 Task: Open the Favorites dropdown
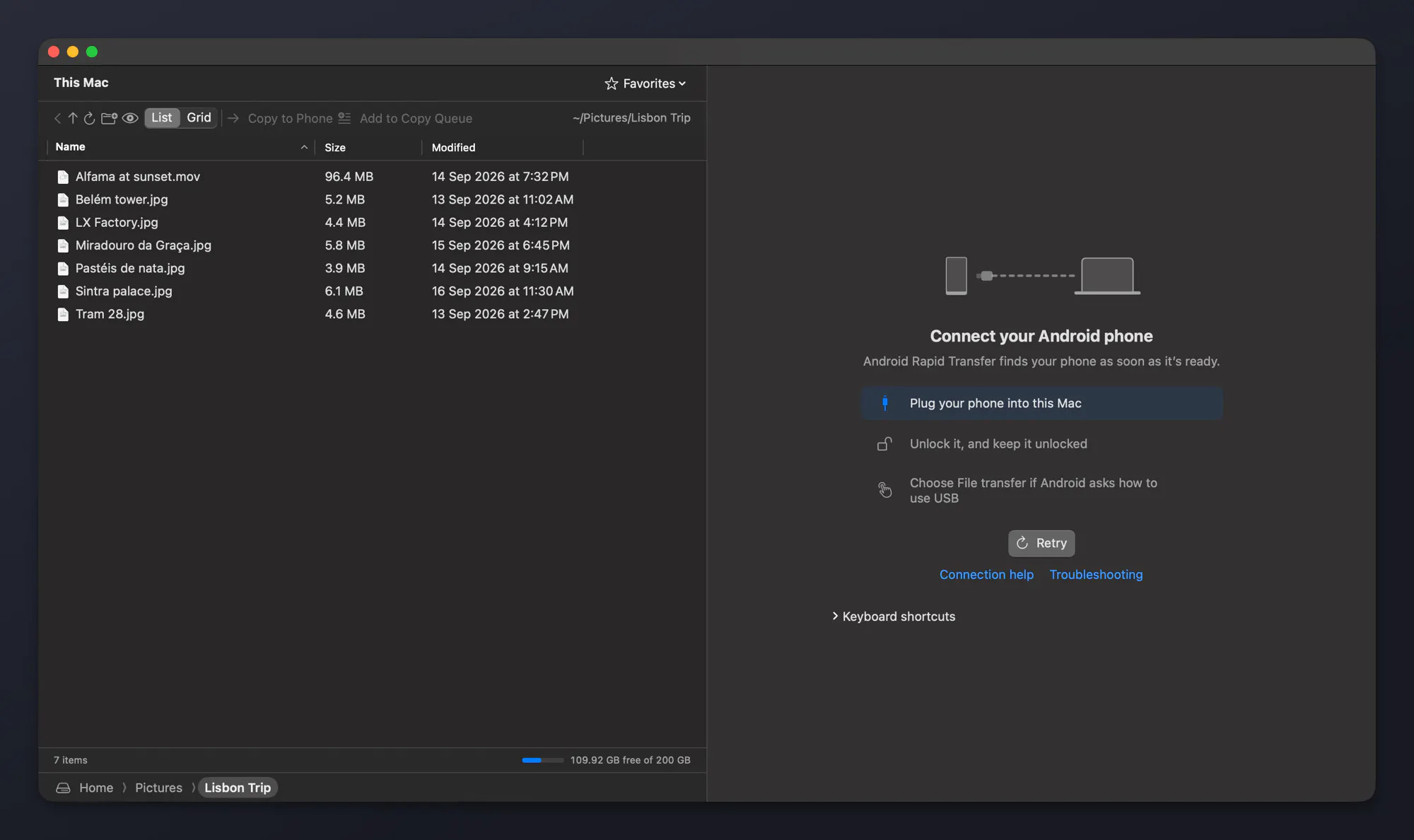click(645, 83)
